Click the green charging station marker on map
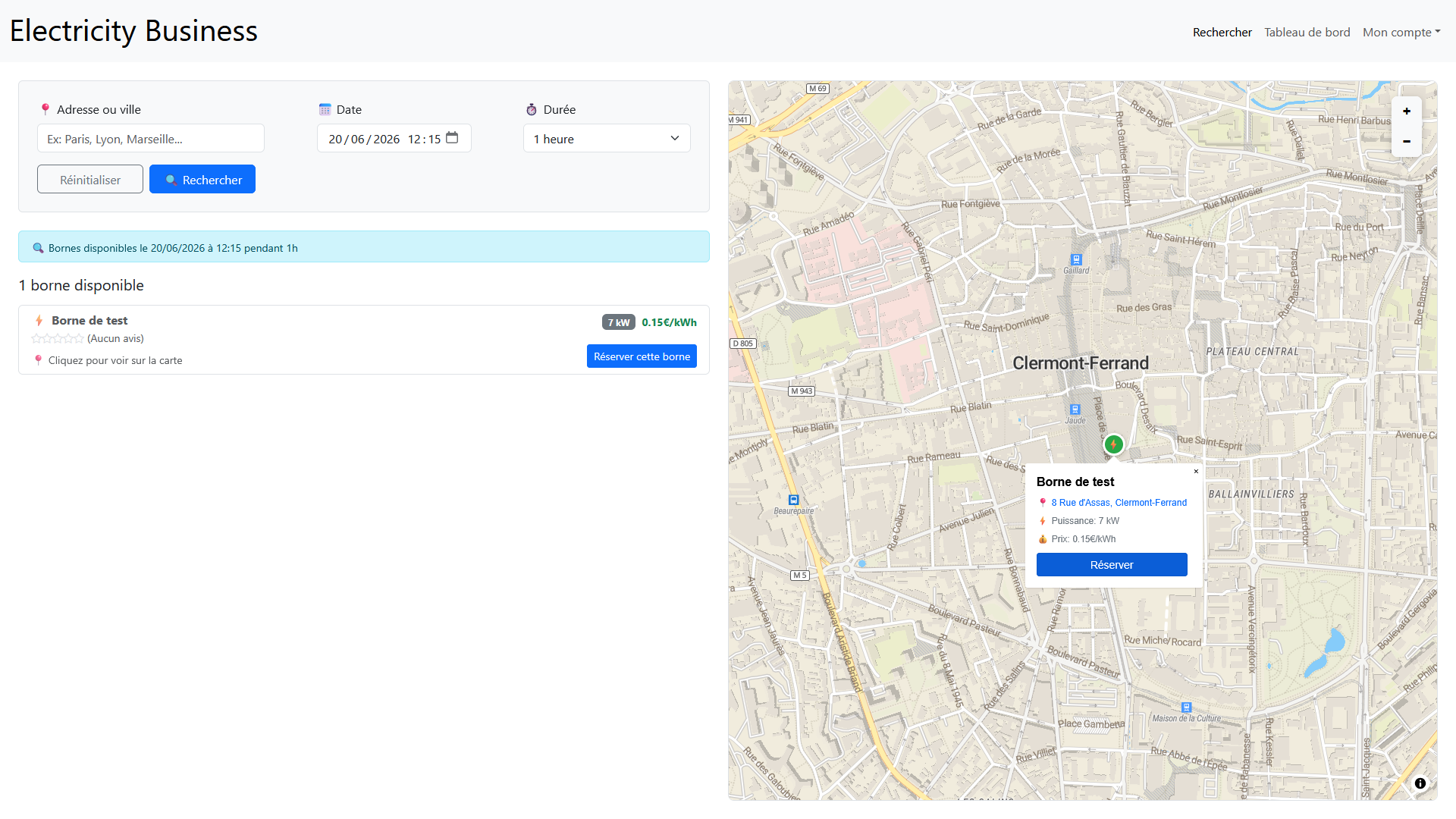Image resolution: width=1456 pixels, height=819 pixels. (1113, 444)
